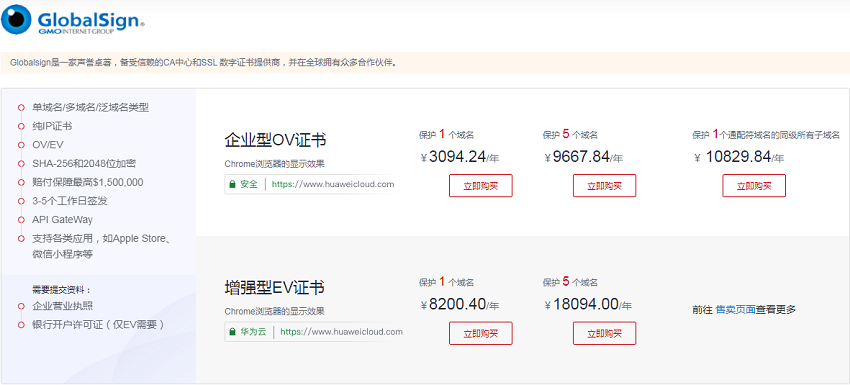Image resolution: width=850 pixels, height=385 pixels.
Task: Click the OV https://www.huaweicloud.com address bar
Action: point(312,184)
